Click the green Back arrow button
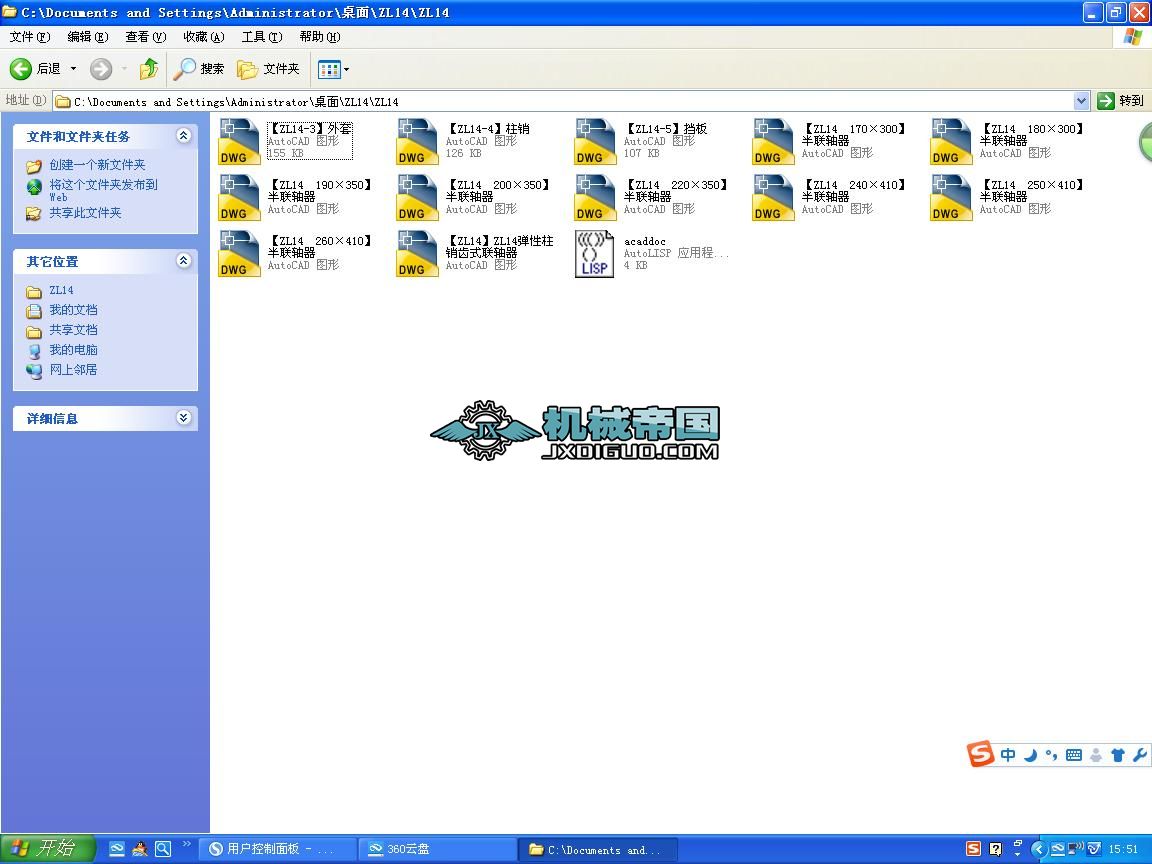 [21, 69]
